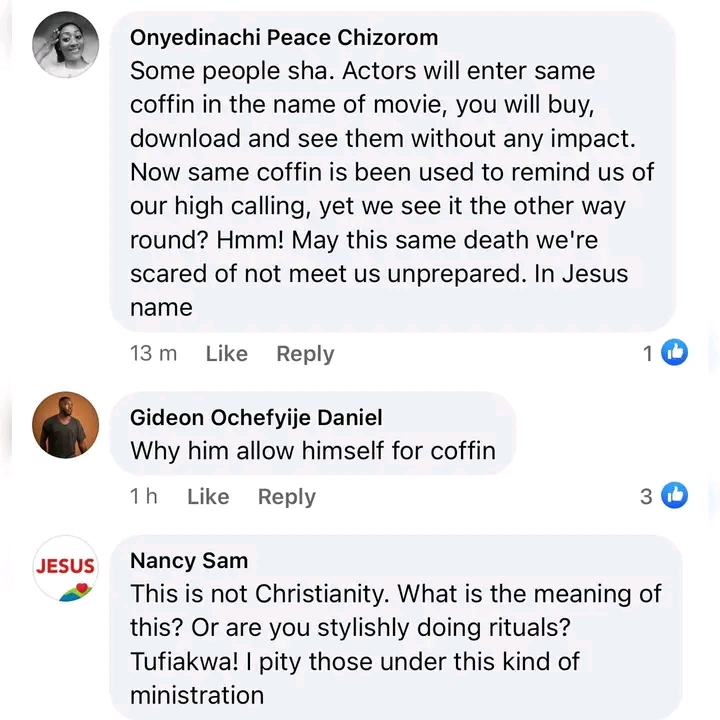Open the Onyedinachi Peace Chizorom name link
The width and height of the screenshot is (720, 720).
(284, 38)
